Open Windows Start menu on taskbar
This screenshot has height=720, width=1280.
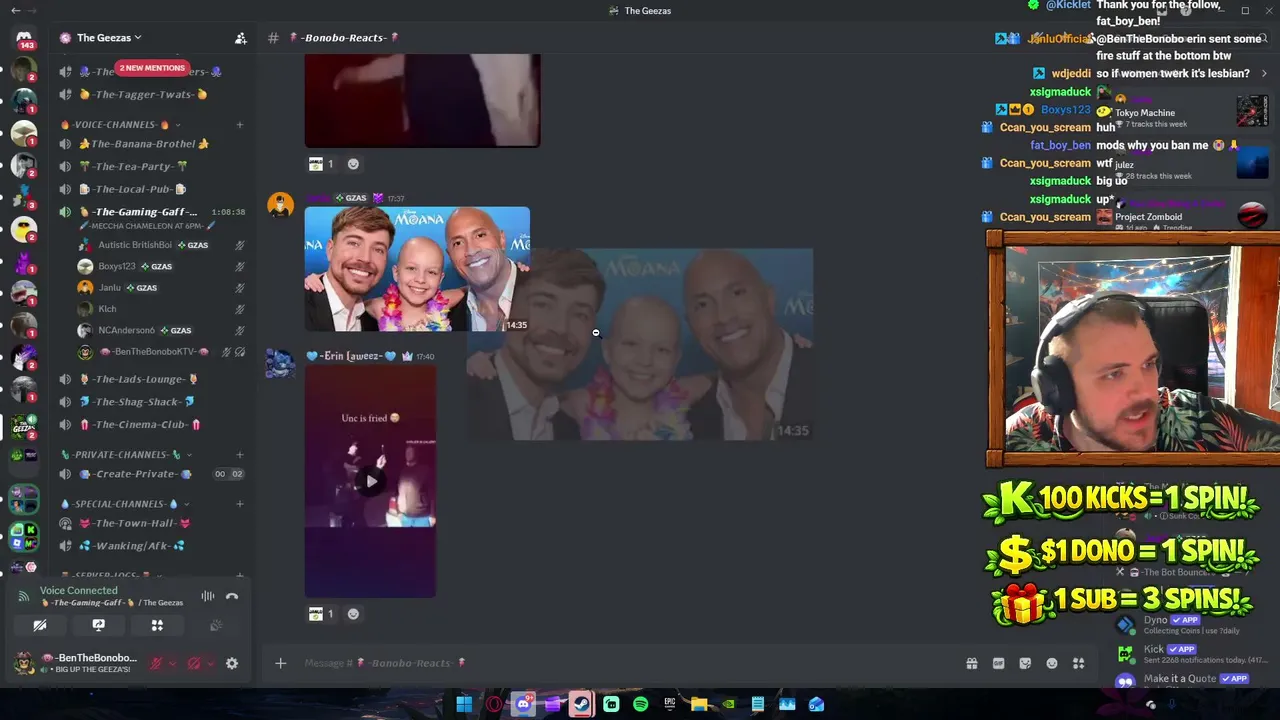464,705
